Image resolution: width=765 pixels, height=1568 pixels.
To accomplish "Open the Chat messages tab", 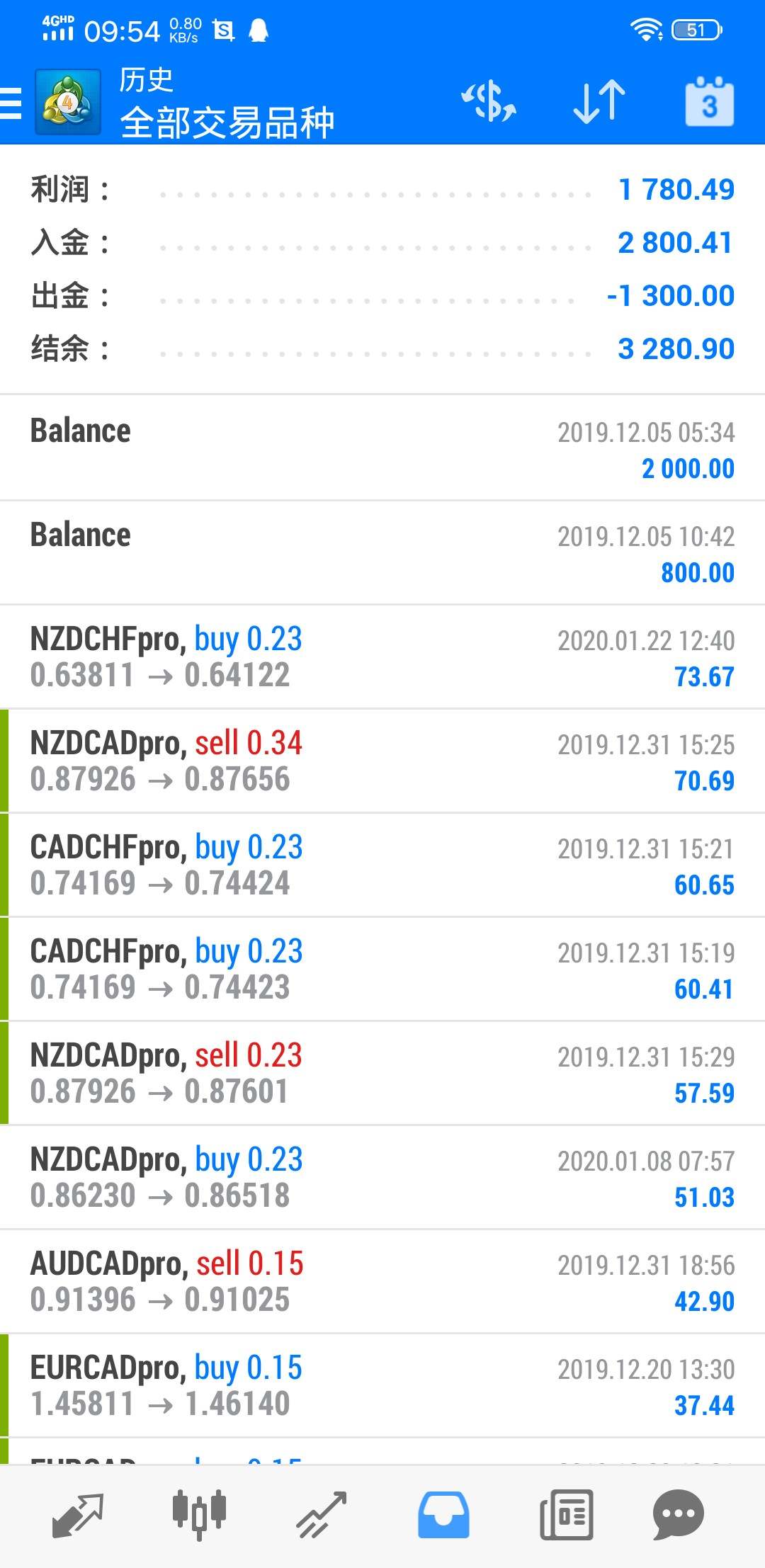I will [x=678, y=1515].
